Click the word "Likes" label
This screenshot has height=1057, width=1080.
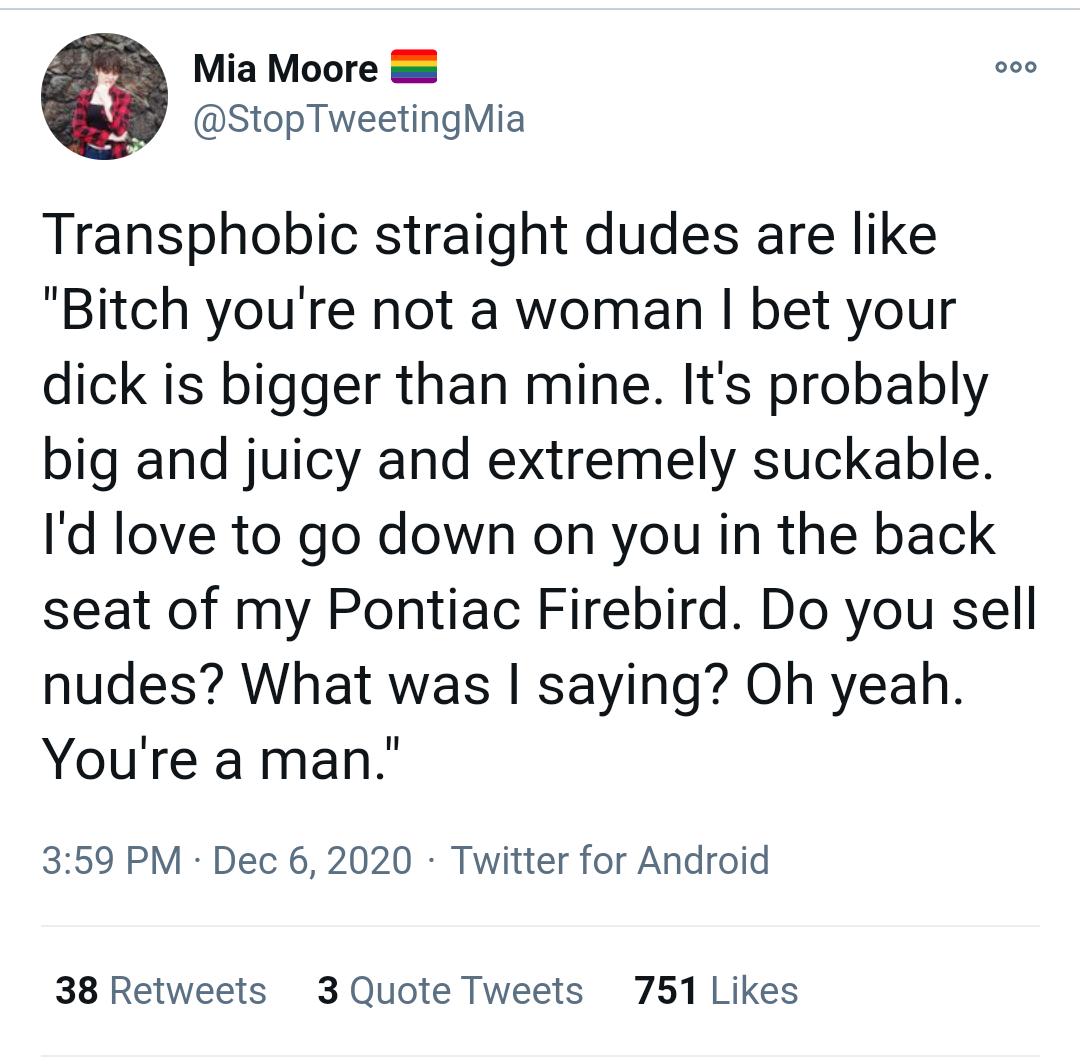click(754, 990)
